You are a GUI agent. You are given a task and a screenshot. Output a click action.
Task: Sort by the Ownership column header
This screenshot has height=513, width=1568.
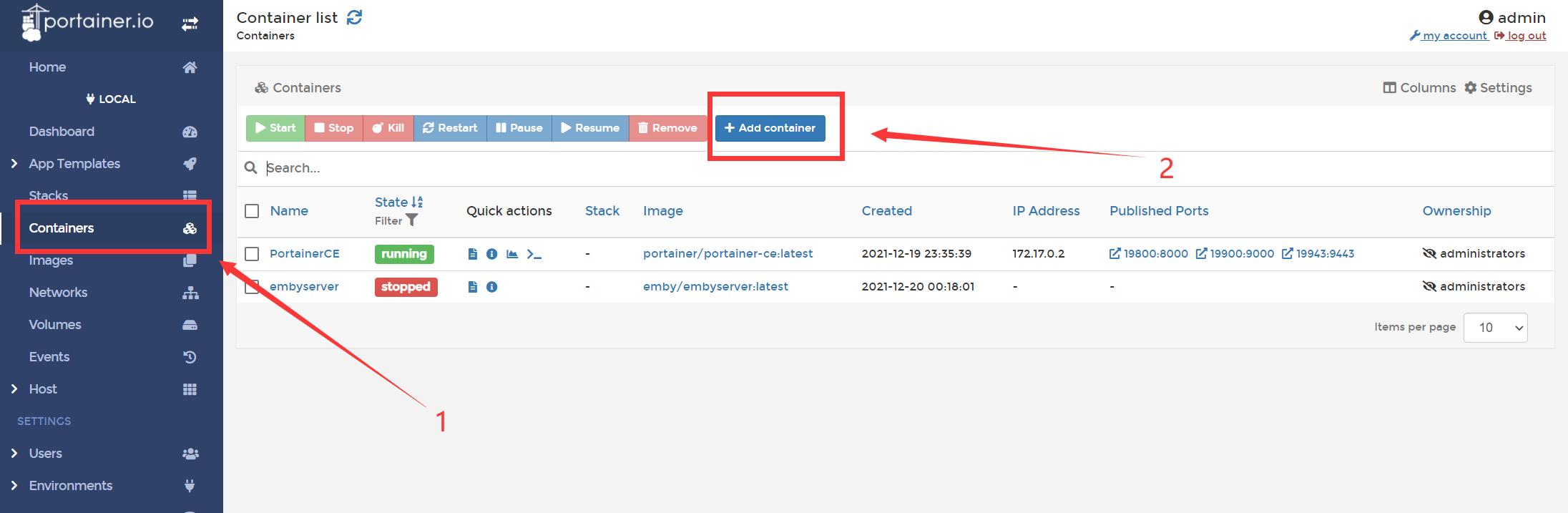1456,211
